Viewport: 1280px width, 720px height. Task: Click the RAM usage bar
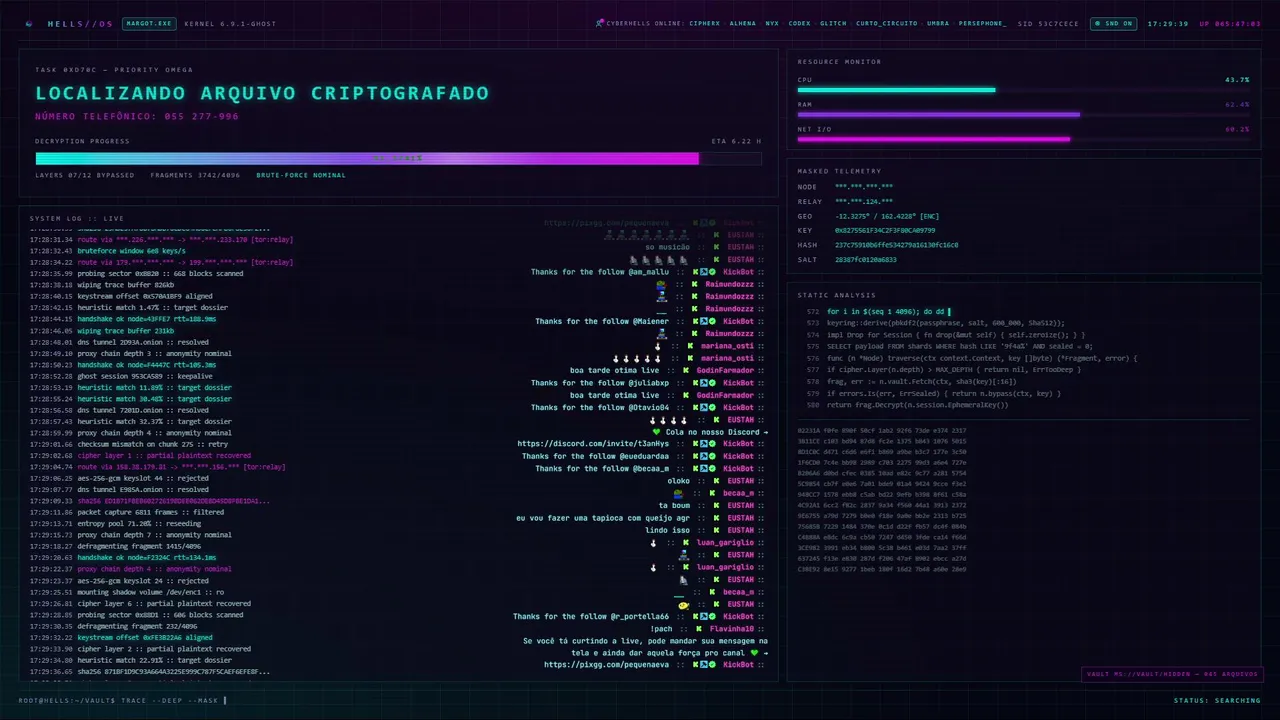pos(1023,114)
